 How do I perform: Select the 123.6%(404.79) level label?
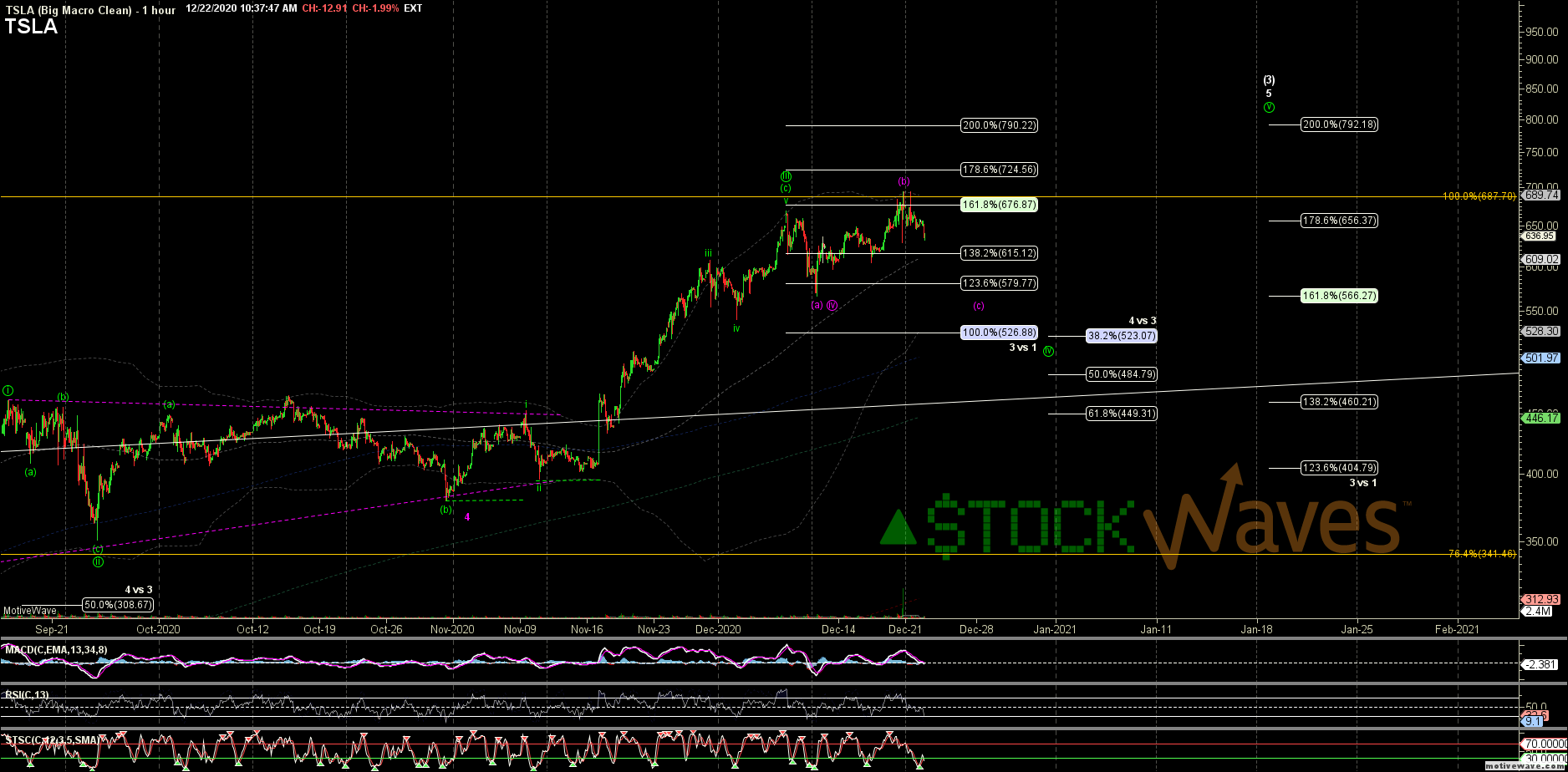pos(1339,468)
